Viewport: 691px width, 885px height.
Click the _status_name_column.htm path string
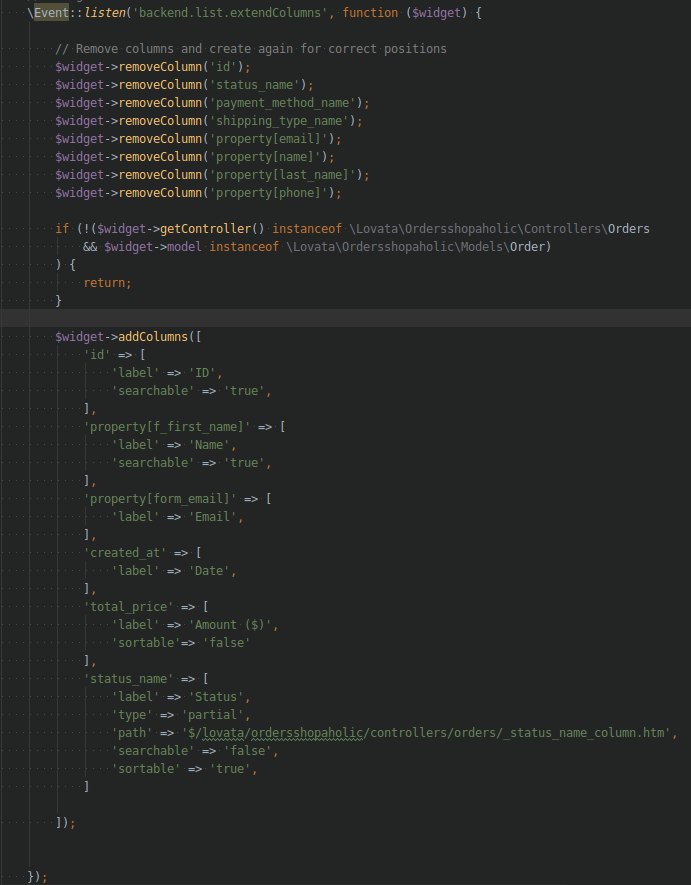[429, 733]
